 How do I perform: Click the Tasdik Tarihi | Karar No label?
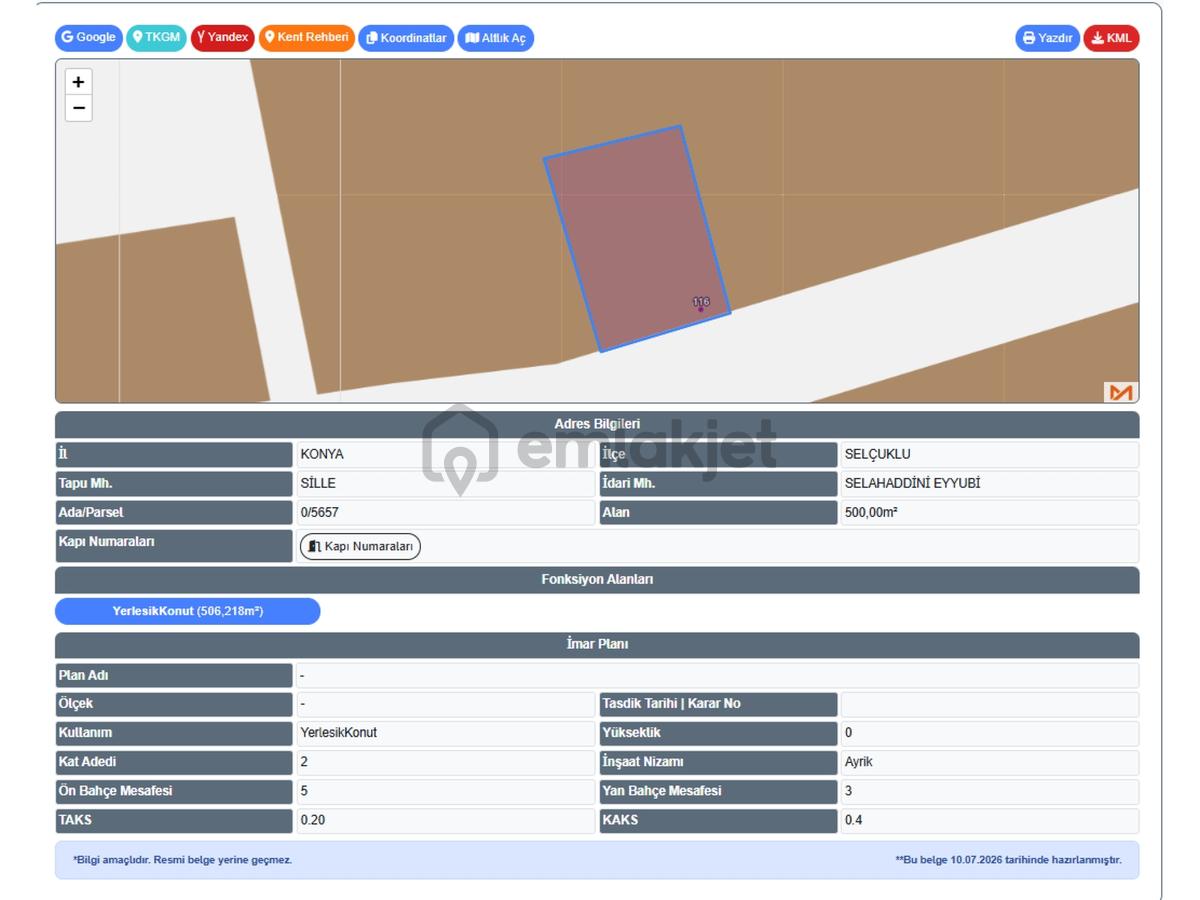click(x=671, y=704)
